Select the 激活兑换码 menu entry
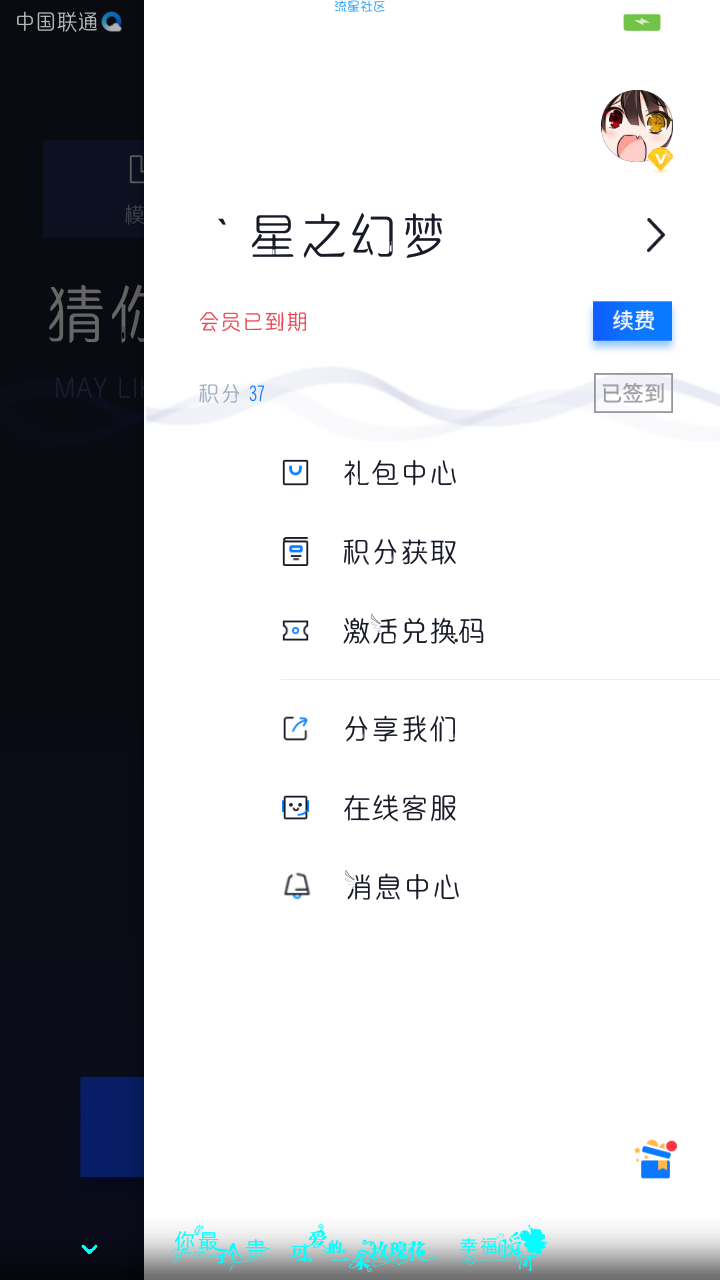The width and height of the screenshot is (720, 1280). pyautogui.click(x=414, y=631)
